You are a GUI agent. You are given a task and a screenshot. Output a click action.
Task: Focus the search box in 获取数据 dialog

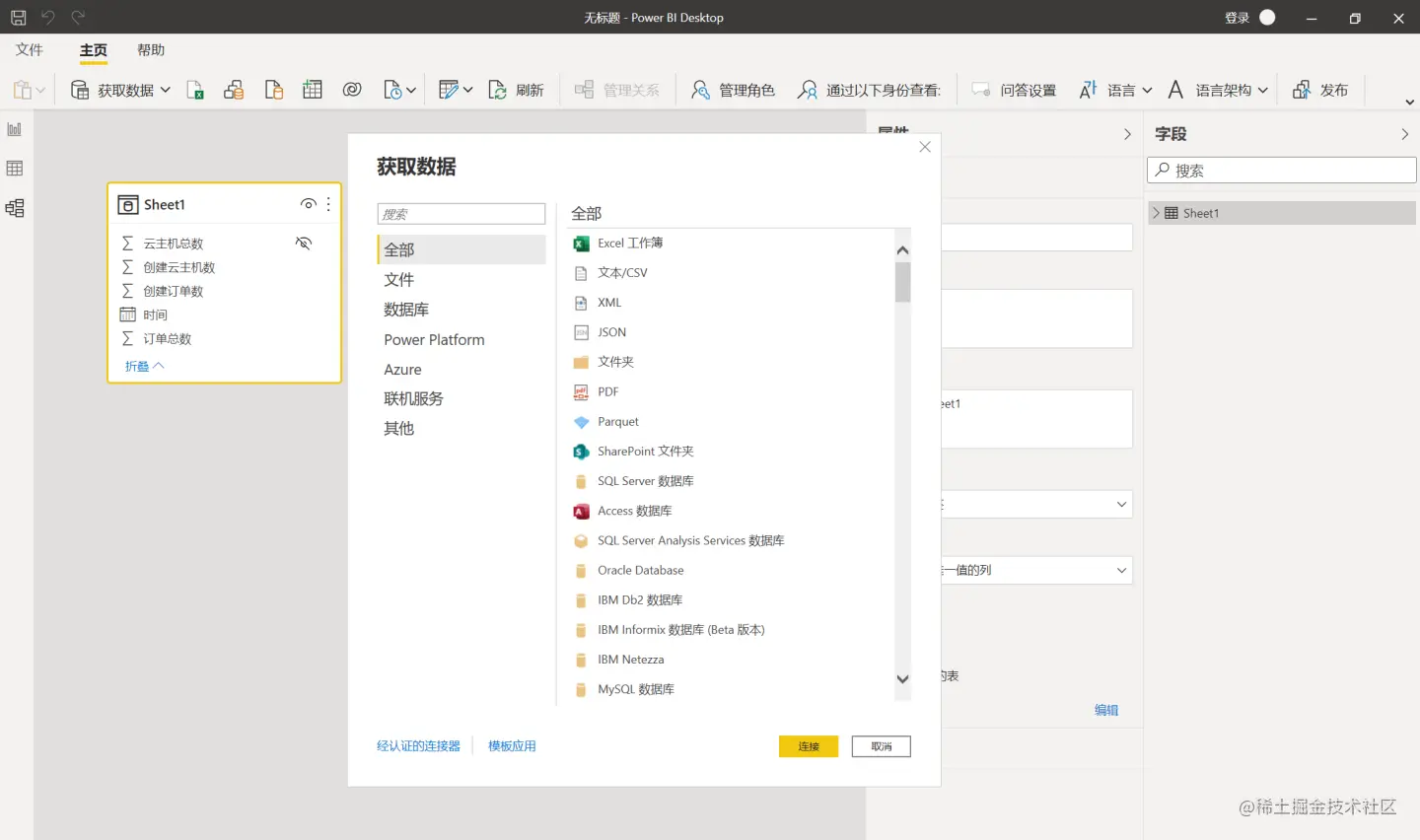pos(461,214)
